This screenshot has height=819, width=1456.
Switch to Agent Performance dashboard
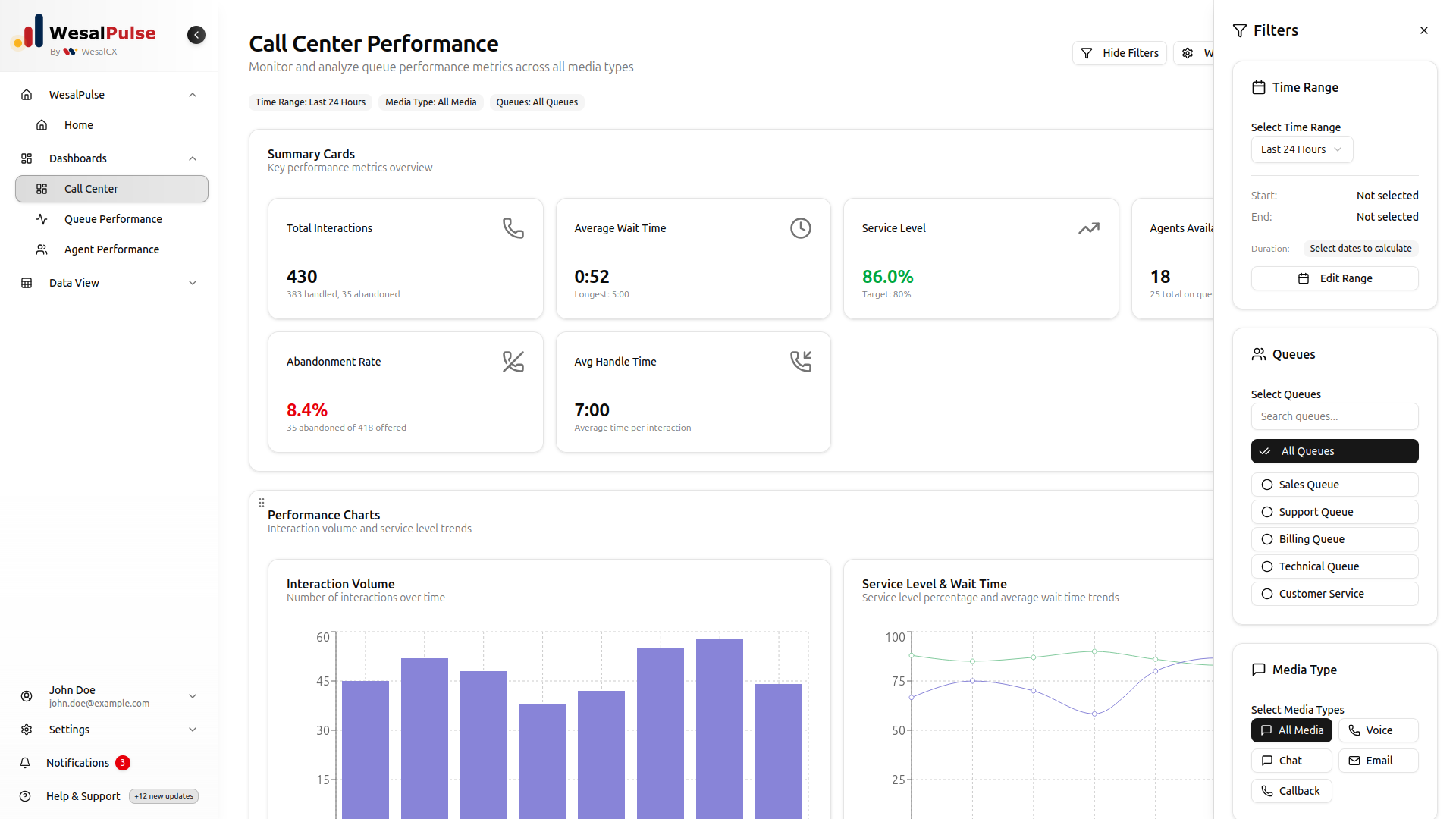pyautogui.click(x=112, y=249)
